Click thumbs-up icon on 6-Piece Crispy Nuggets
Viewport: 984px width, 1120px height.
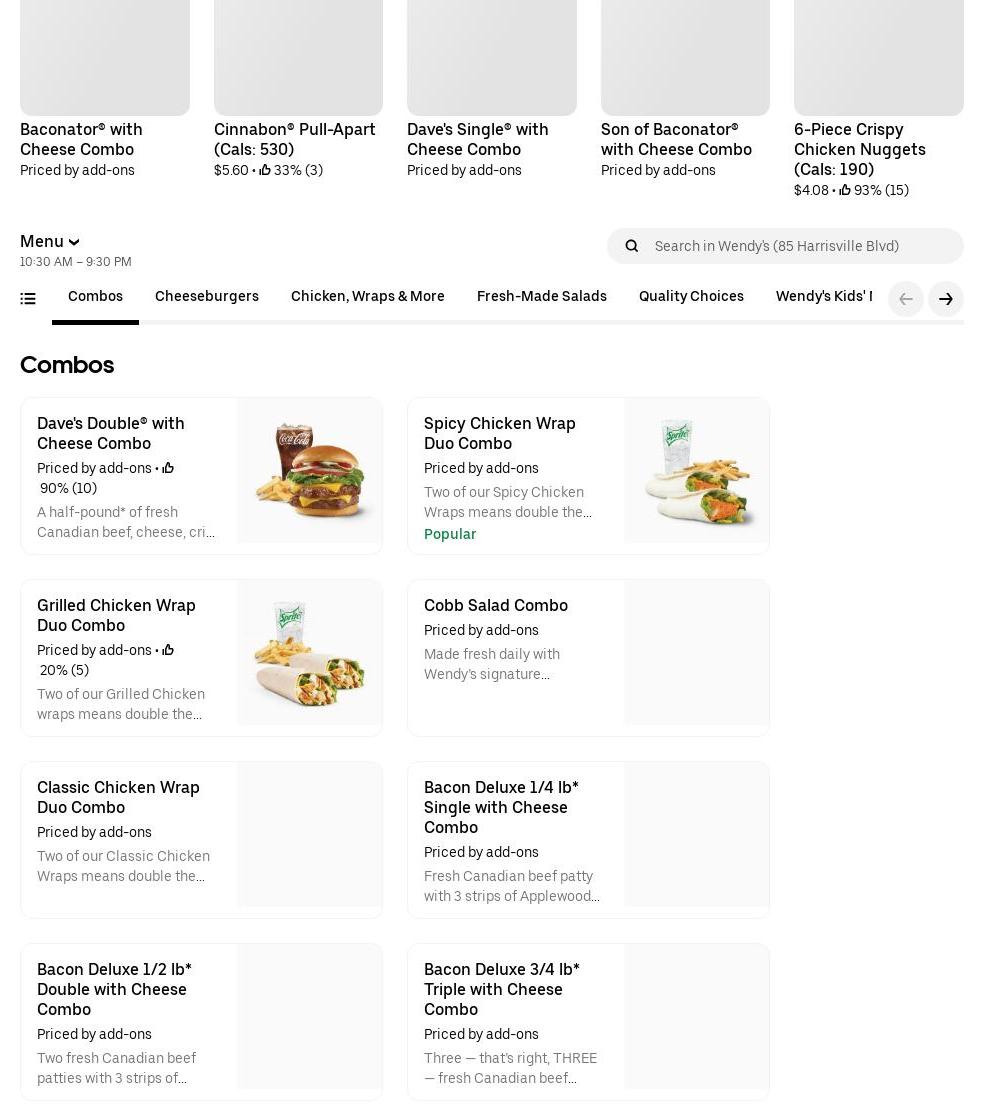[845, 190]
